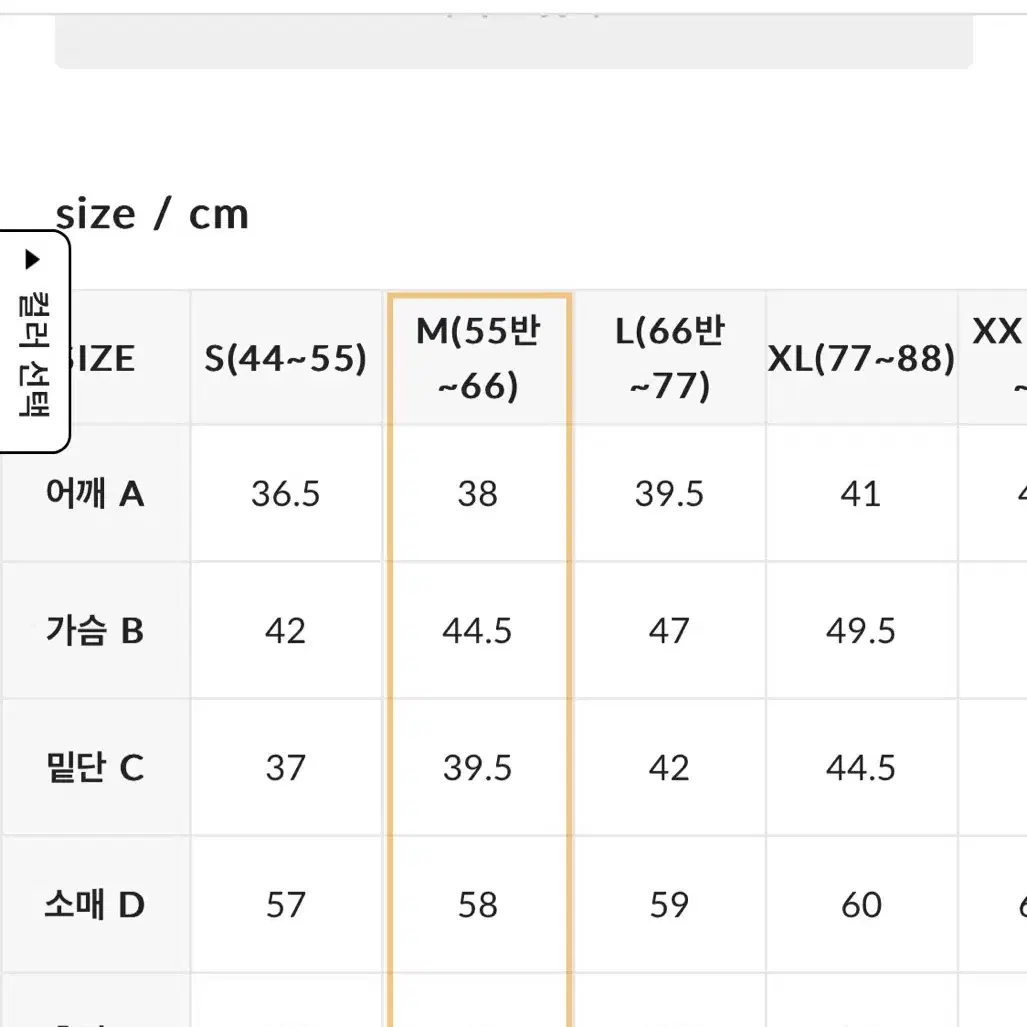The height and width of the screenshot is (1027, 1027).
Task: Click the size / cm heading
Action: (152, 214)
